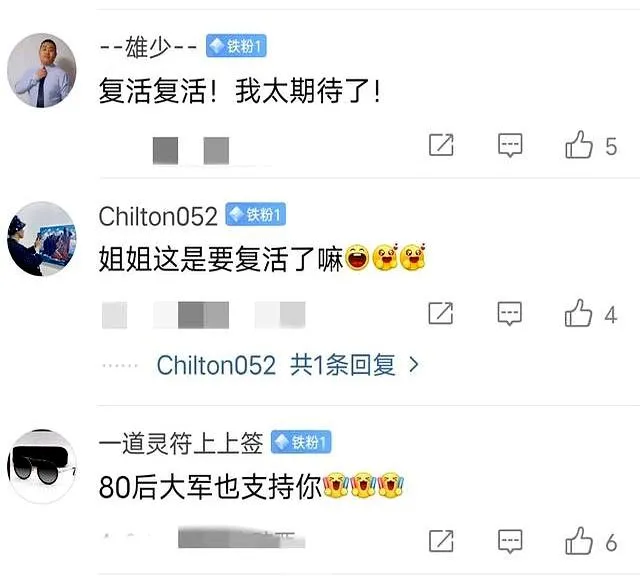
Task: Share the --雄少-- comment
Action: [x=441, y=145]
